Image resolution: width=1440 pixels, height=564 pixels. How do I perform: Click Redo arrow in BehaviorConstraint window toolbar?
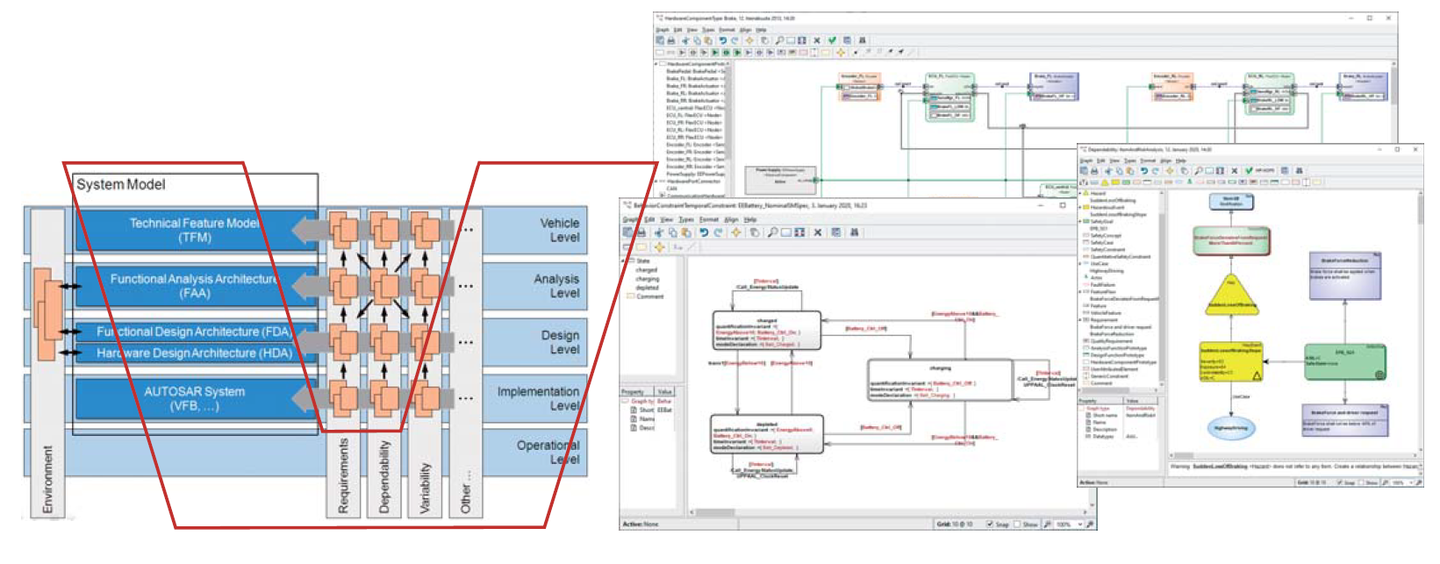click(719, 232)
